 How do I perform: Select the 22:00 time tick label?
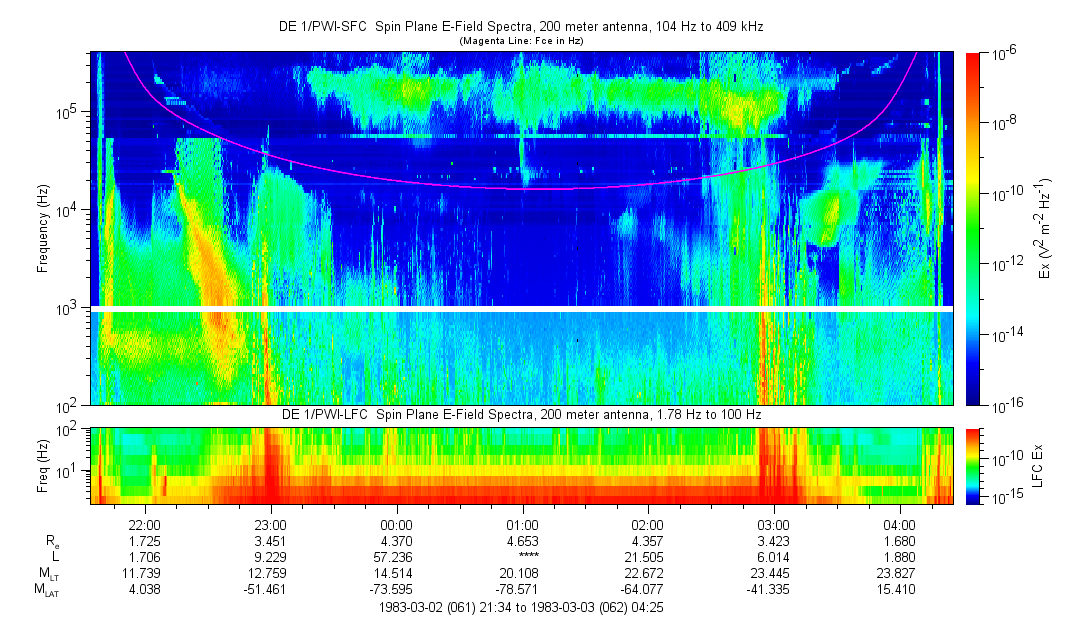coord(146,525)
